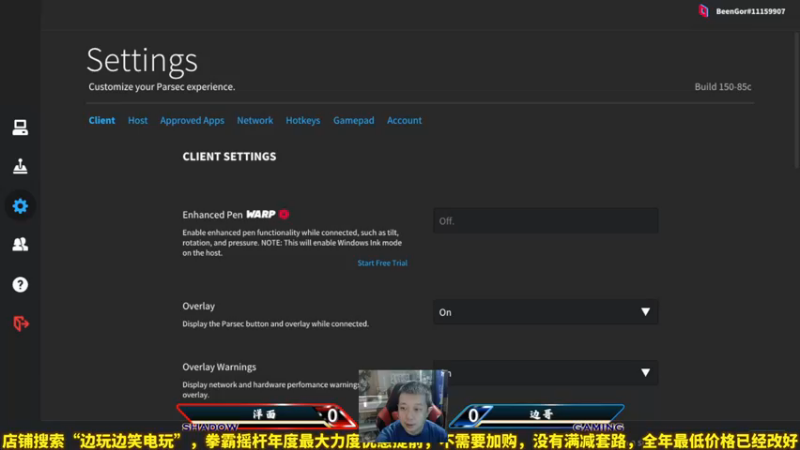The image size is (800, 450).
Task: Open the Approved Apps tab
Action: pos(192,120)
